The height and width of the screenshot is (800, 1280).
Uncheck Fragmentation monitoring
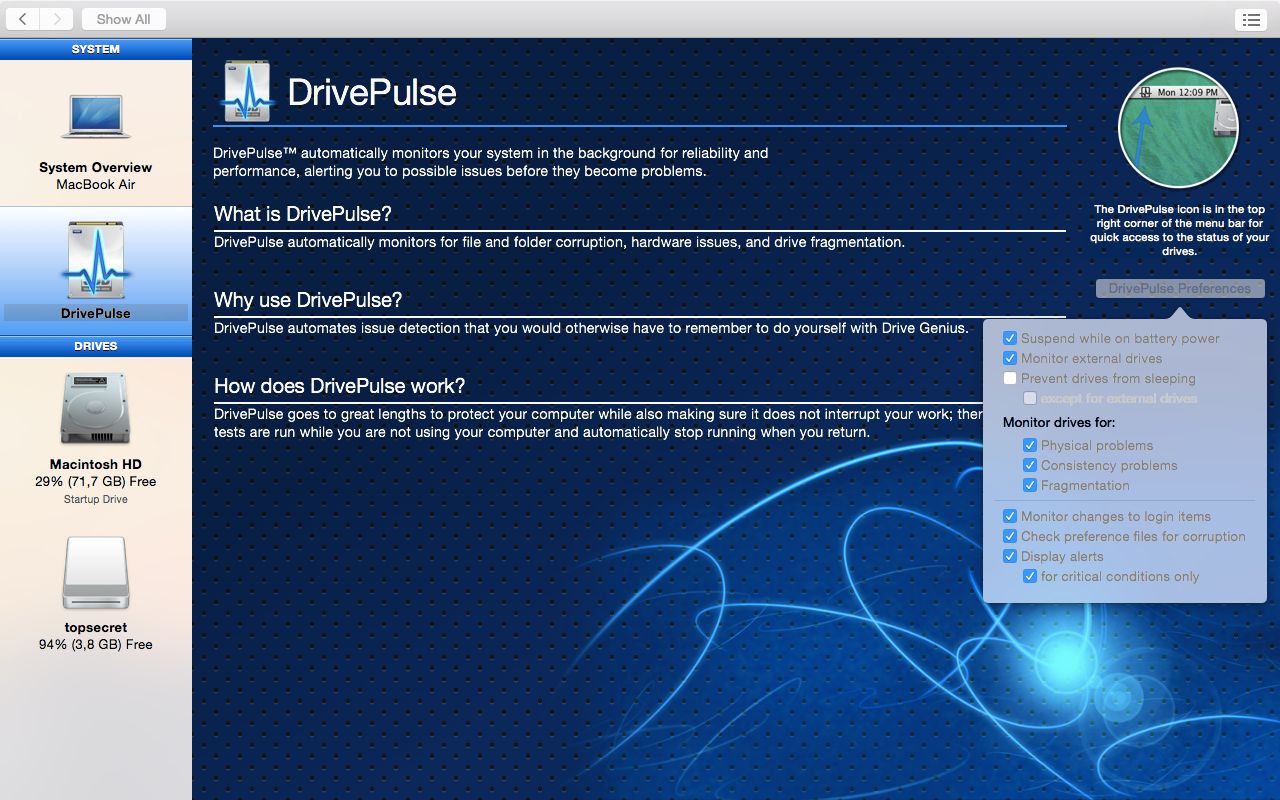1030,485
